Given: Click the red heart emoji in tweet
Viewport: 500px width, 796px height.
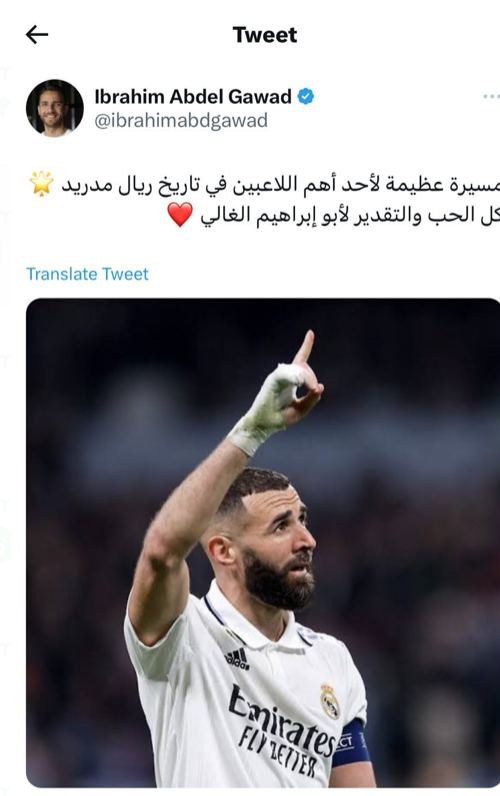Looking at the screenshot, I should point(180,215).
